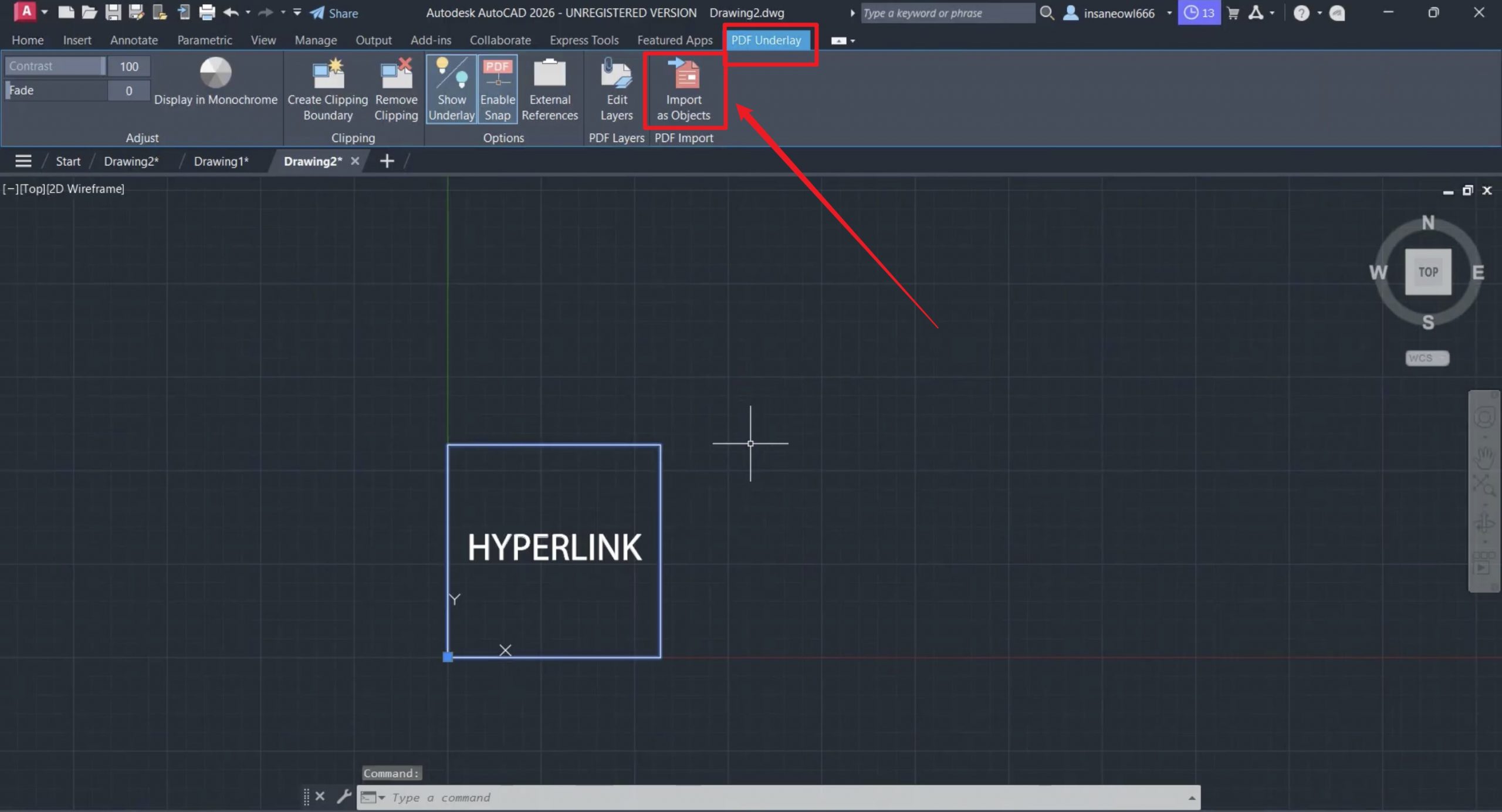1502x812 pixels.
Task: Add a new drawing tab with plus
Action: pyautogui.click(x=387, y=161)
